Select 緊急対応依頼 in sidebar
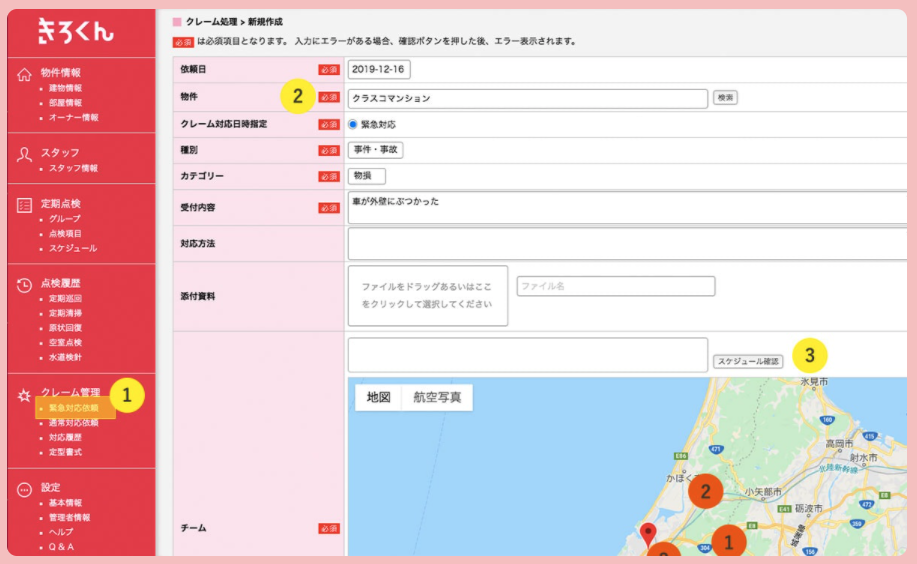Viewport: 917px width, 564px height. point(74,408)
